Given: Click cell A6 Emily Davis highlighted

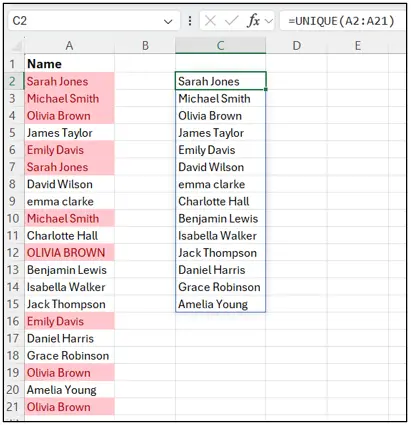Looking at the screenshot, I should (69, 150).
